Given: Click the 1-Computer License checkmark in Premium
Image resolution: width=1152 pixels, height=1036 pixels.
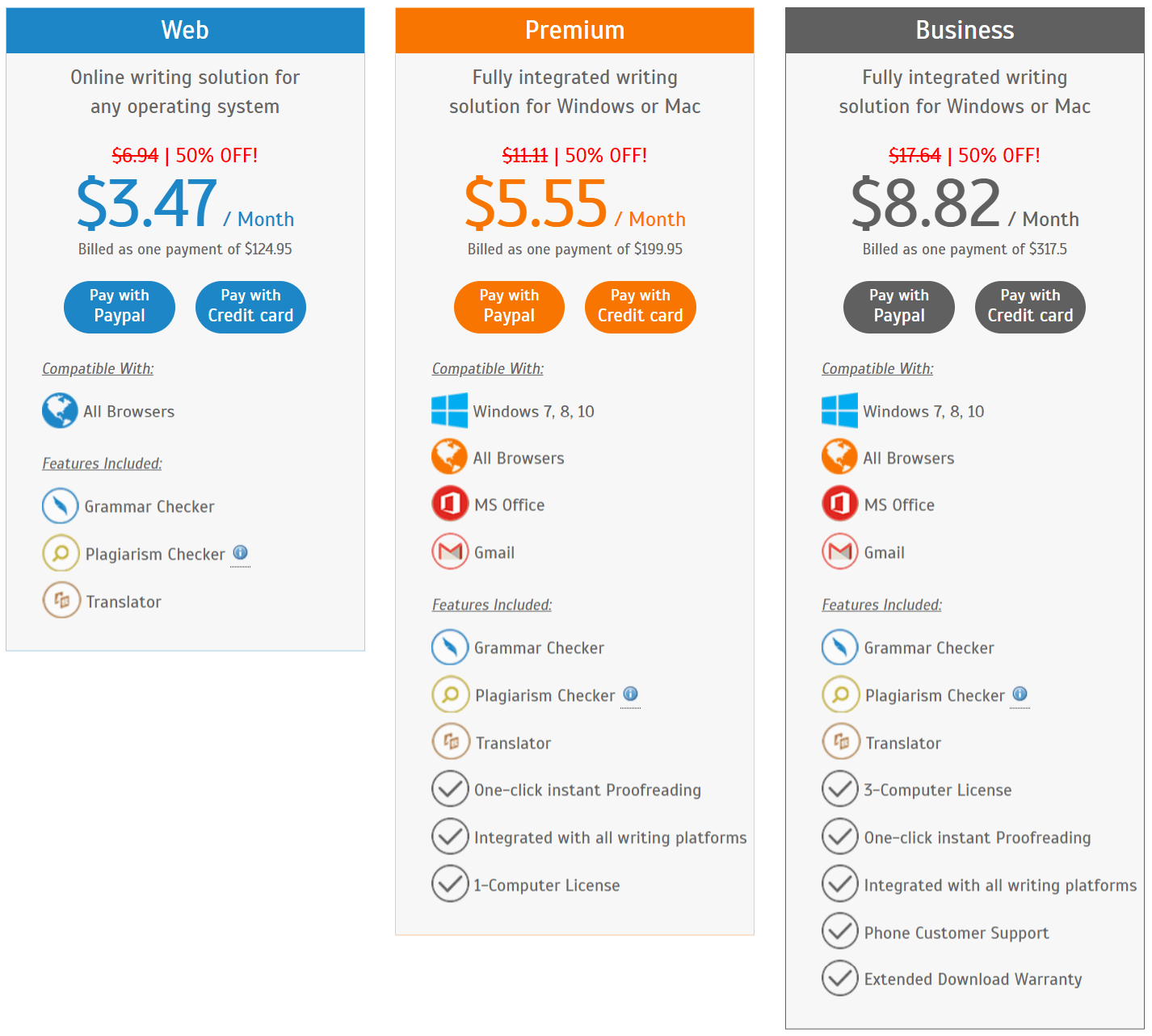Looking at the screenshot, I should 450,883.
